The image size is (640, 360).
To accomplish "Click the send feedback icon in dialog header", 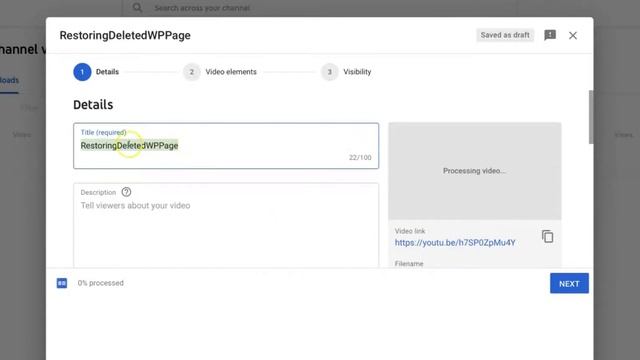I will point(550,35).
